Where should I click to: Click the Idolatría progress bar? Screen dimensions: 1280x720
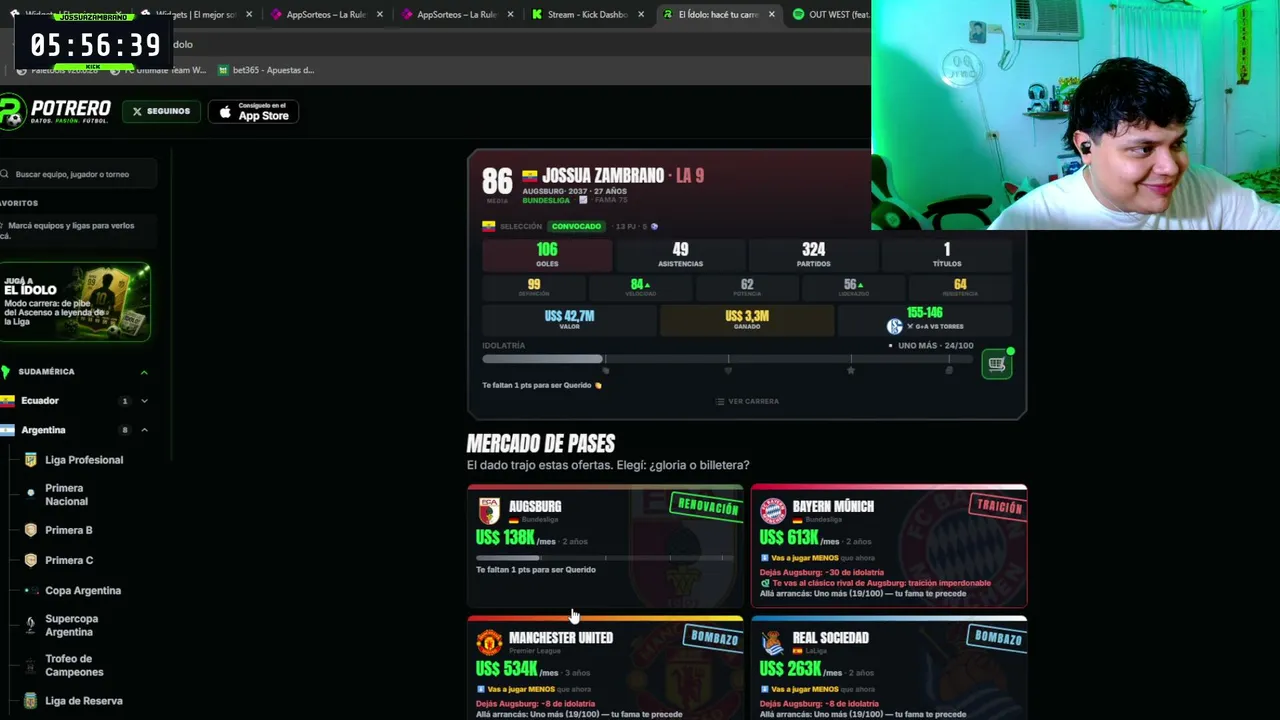click(727, 359)
